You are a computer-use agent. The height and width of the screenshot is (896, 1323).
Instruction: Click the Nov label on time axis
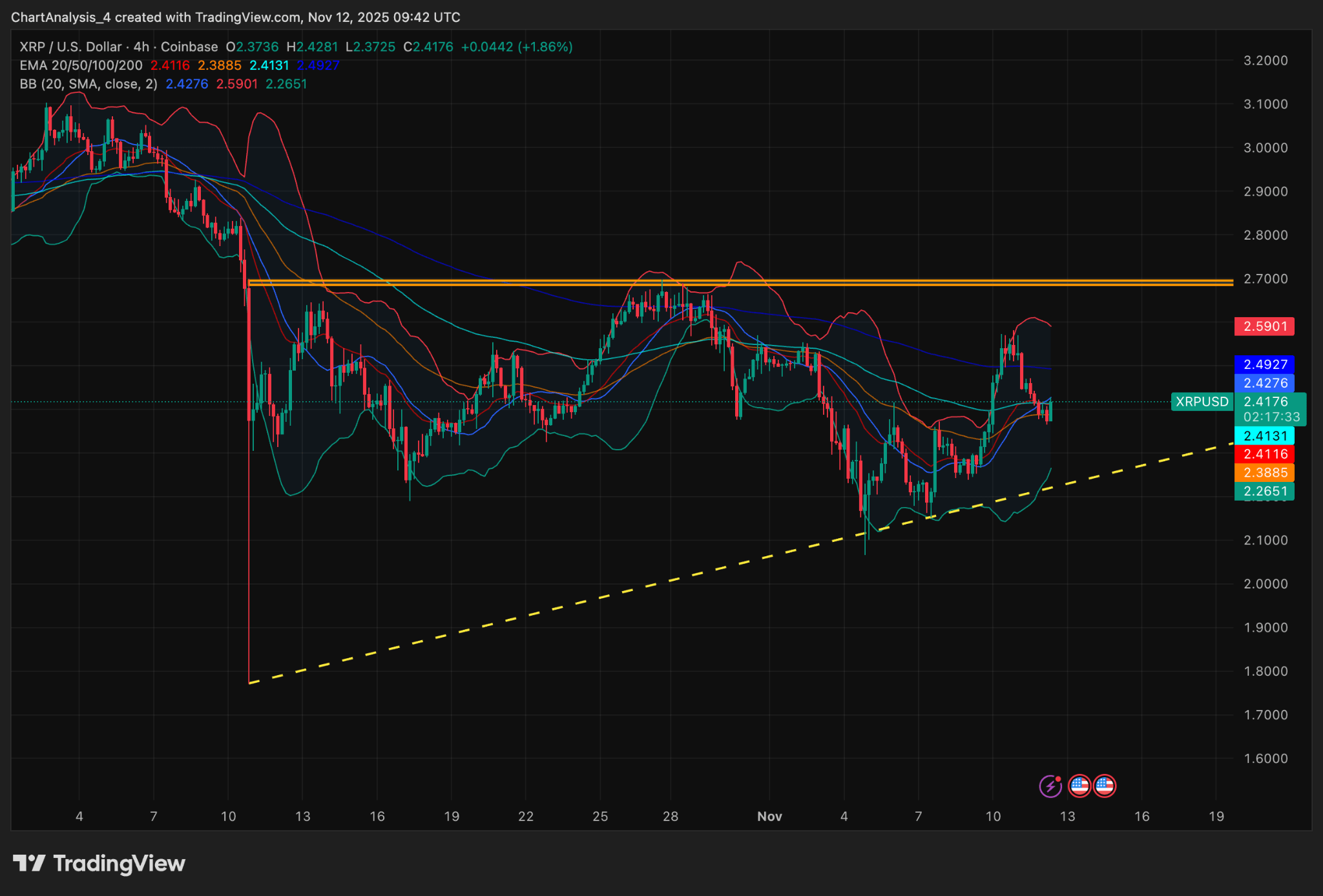[769, 817]
